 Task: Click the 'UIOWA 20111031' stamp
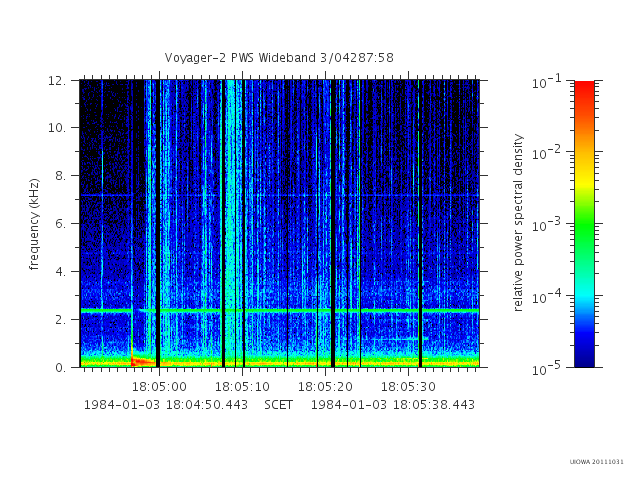click(x=596, y=462)
